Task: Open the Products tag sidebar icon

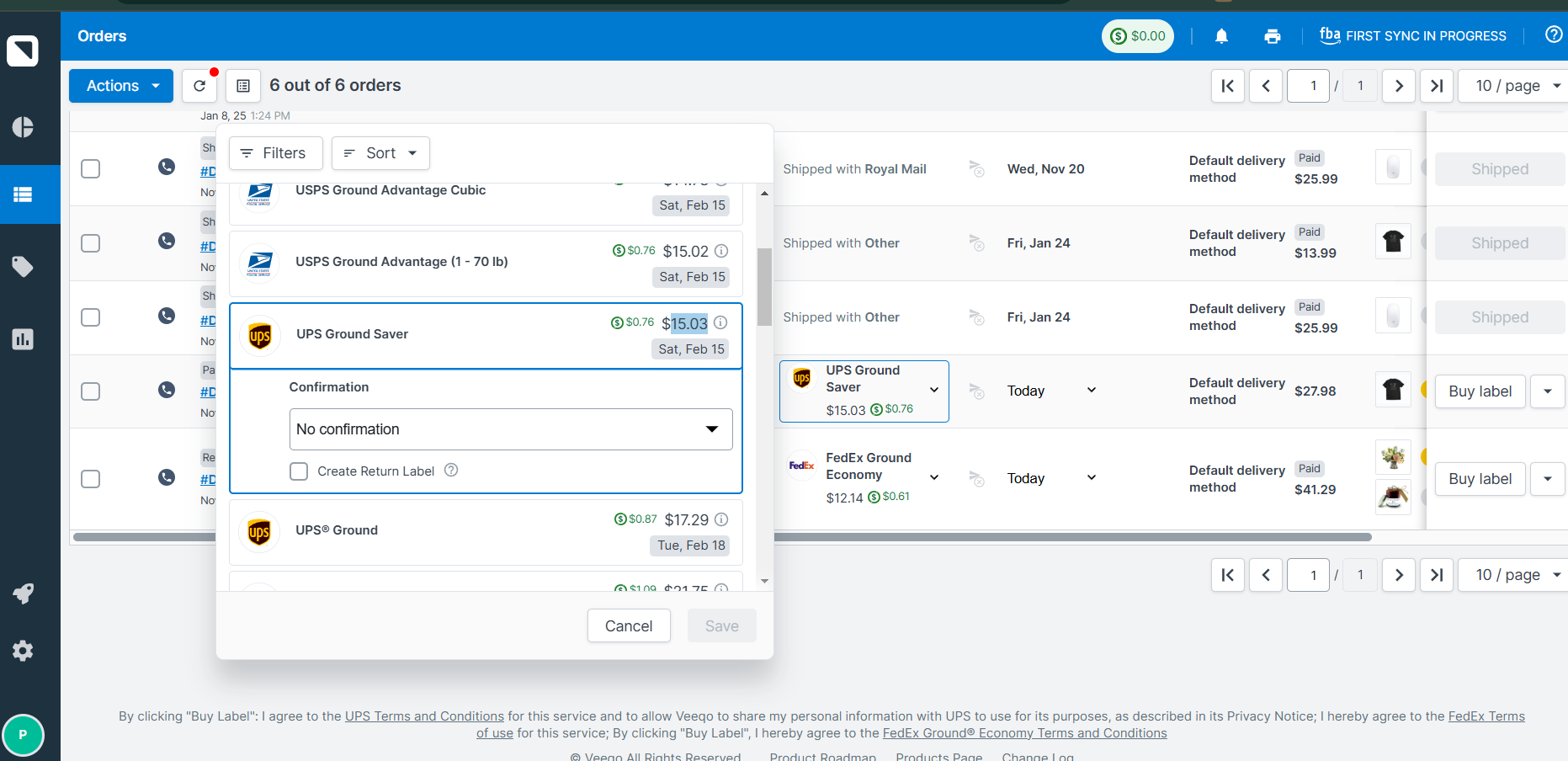Action: tap(23, 267)
